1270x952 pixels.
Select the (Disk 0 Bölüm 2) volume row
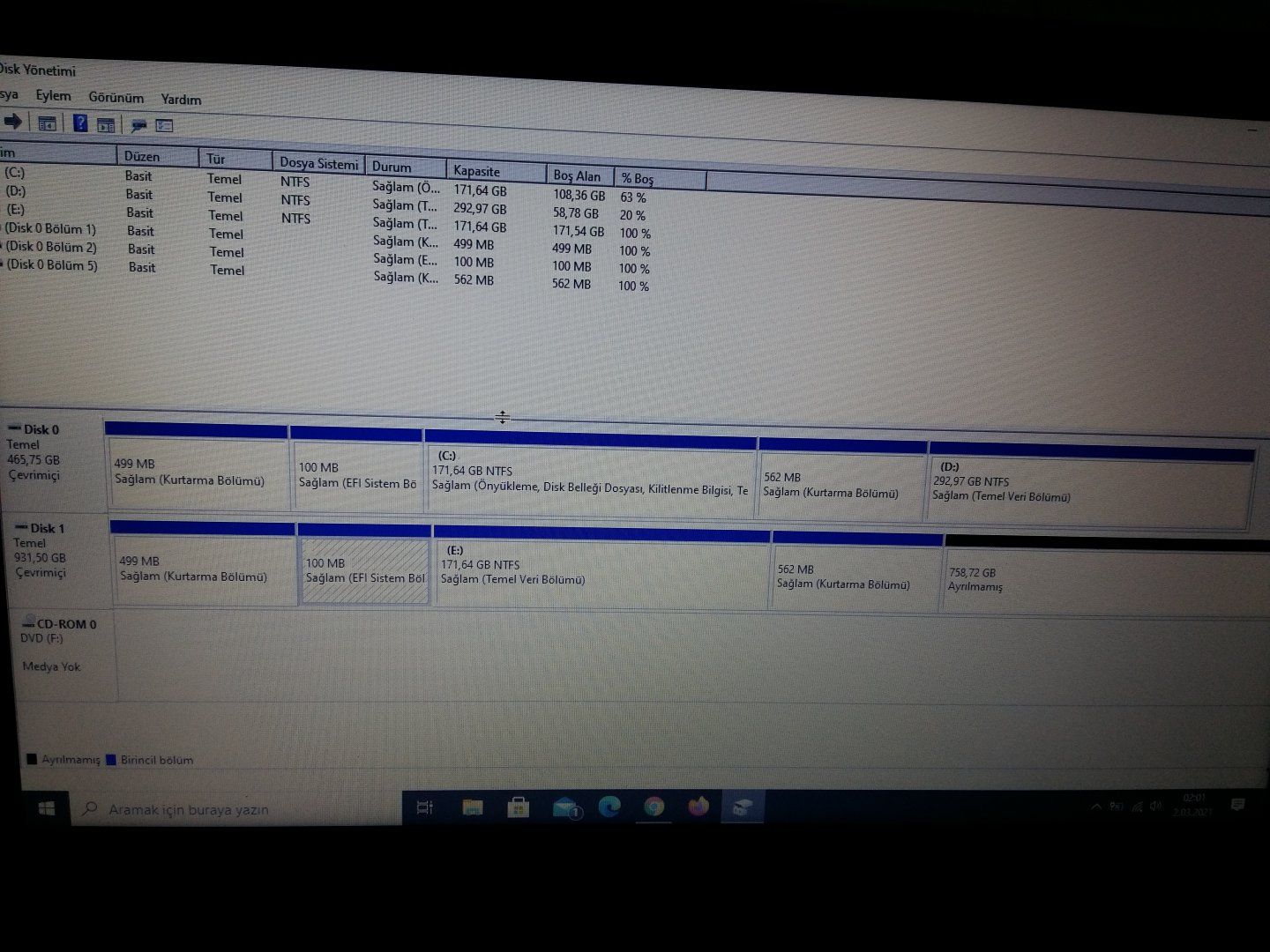[326, 256]
